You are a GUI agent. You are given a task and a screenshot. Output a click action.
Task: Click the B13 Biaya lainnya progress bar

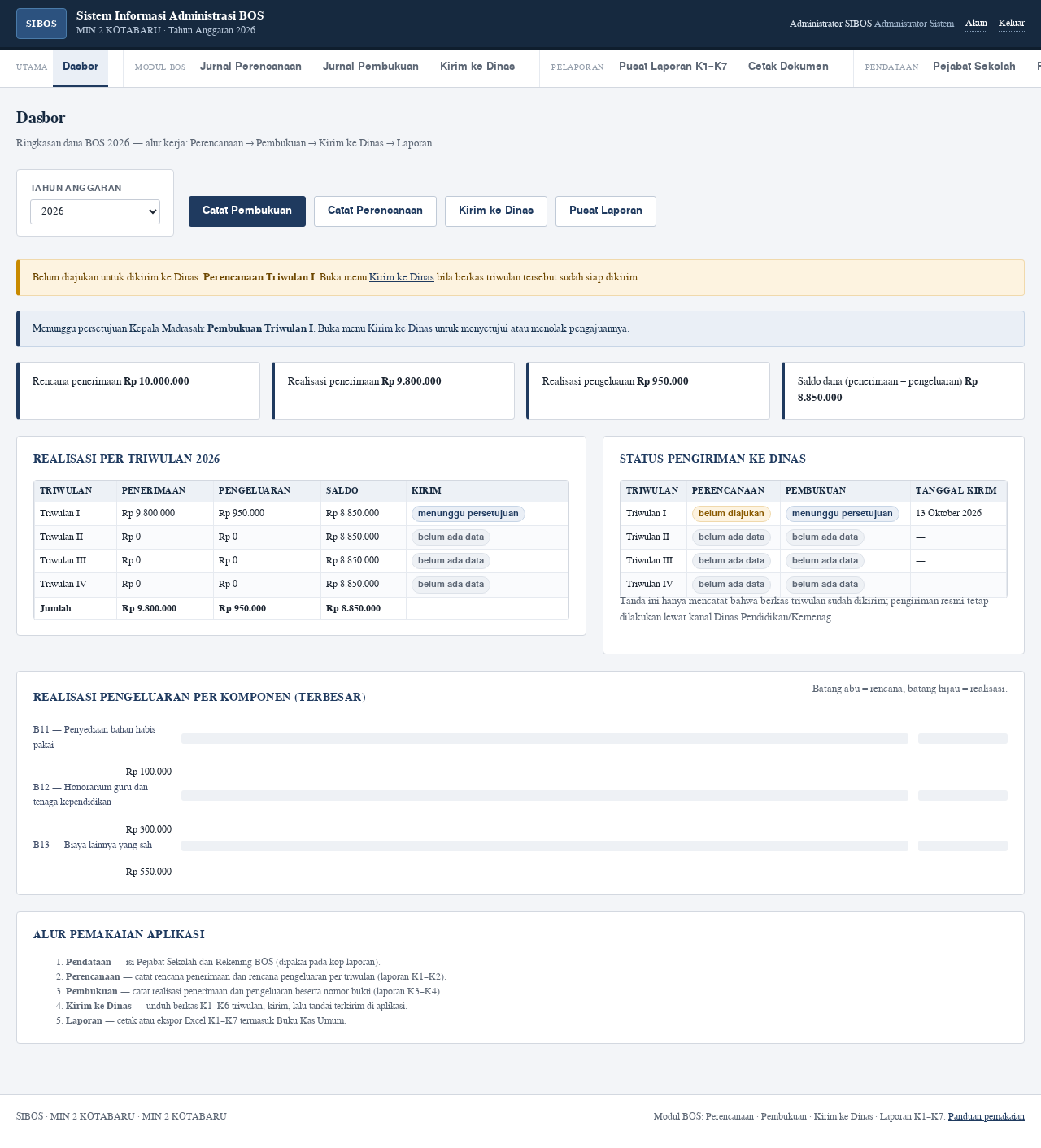click(545, 846)
